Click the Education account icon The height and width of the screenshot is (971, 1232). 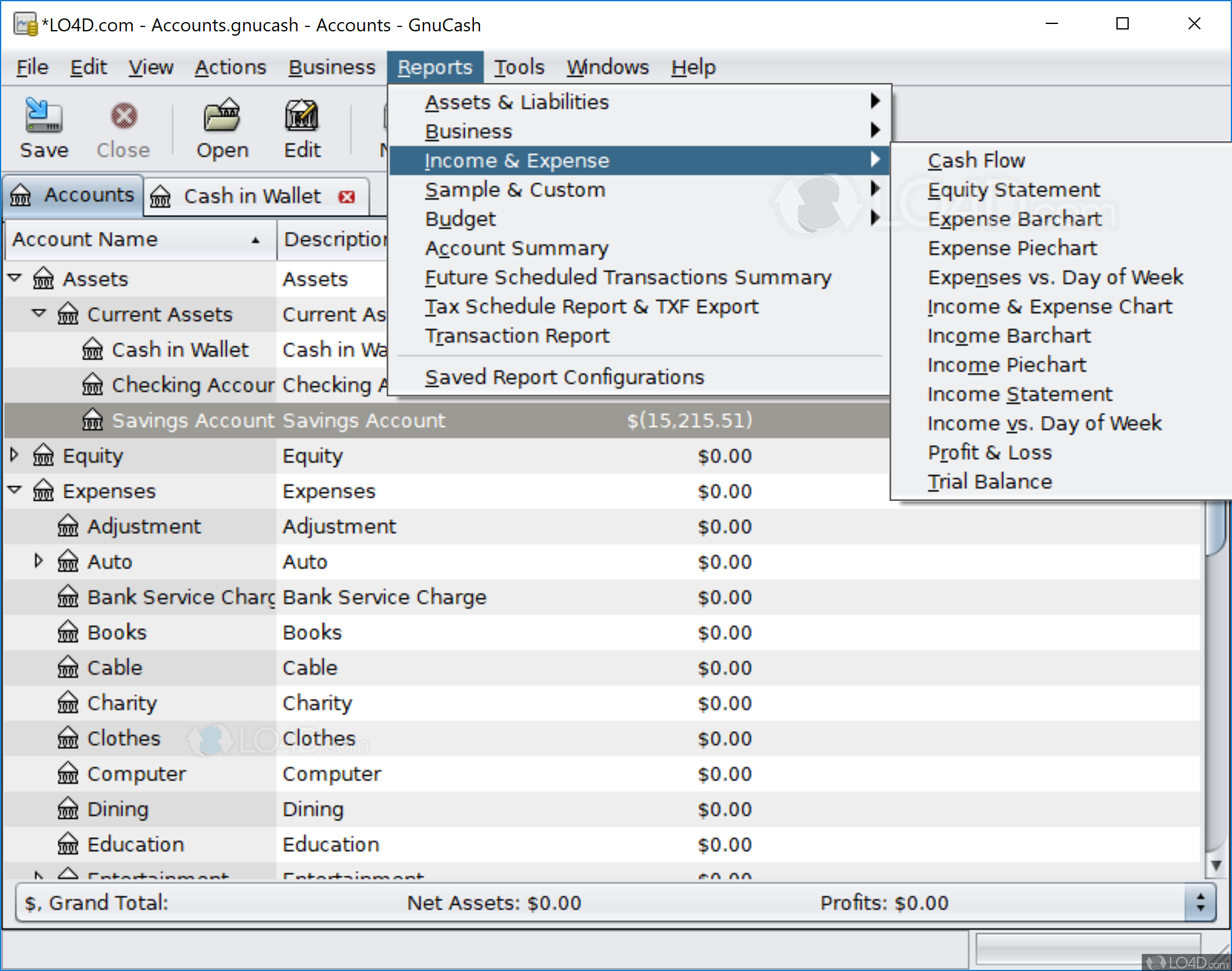coord(68,844)
